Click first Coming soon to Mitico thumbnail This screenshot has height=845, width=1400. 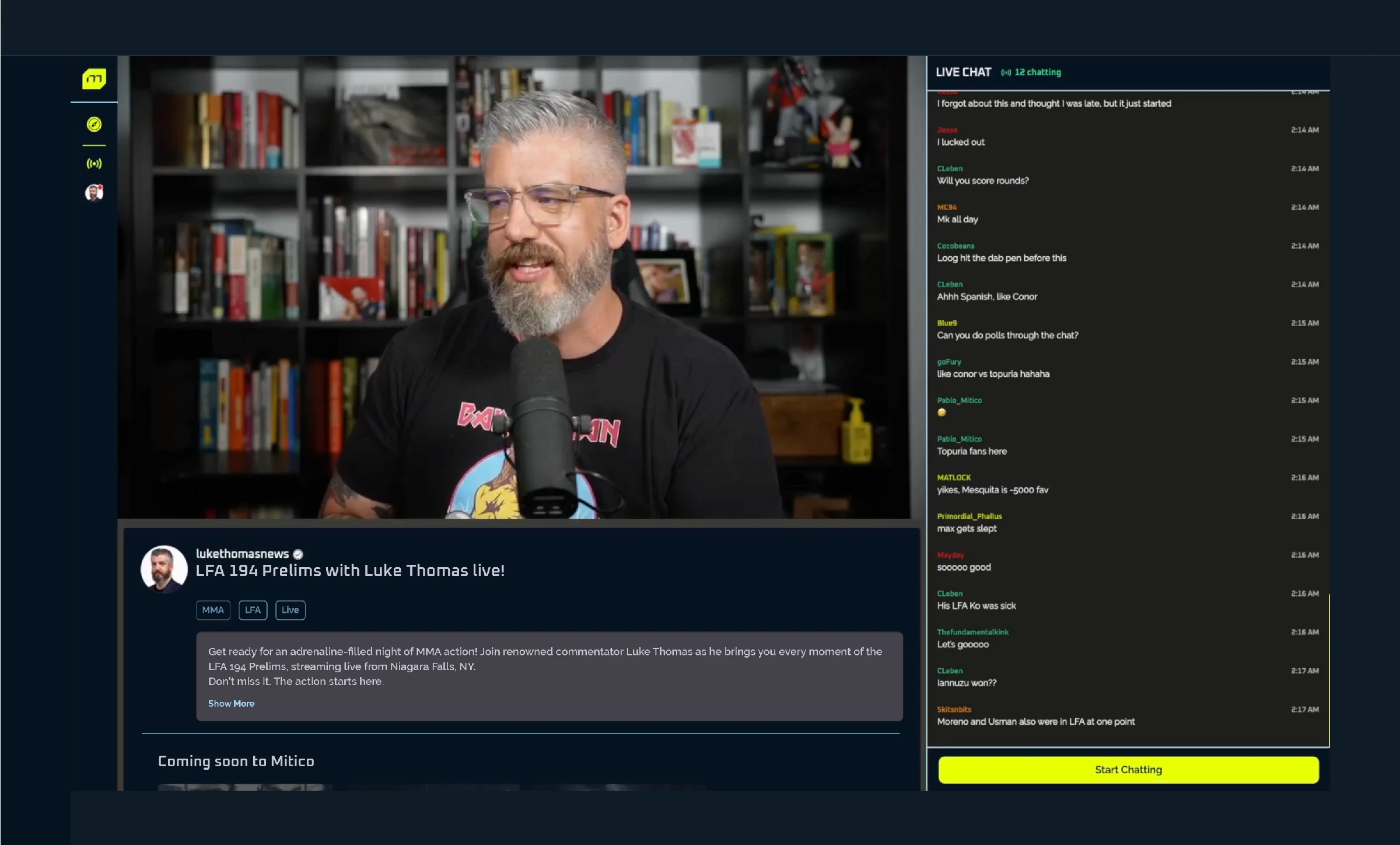245,787
